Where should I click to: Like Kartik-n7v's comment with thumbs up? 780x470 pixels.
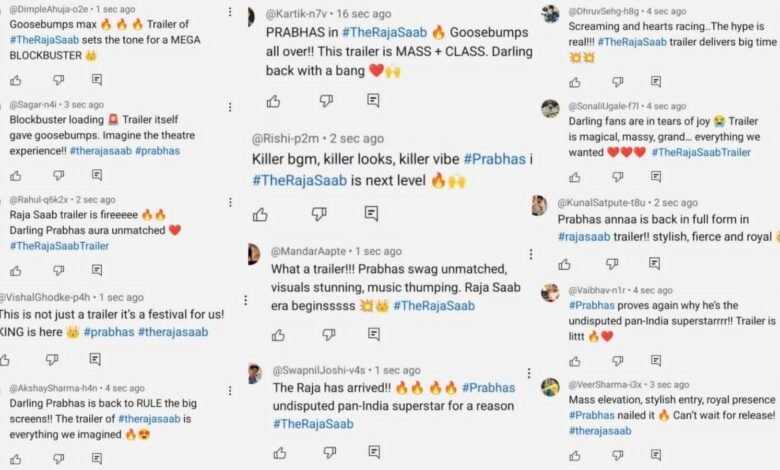pyautogui.click(x=273, y=100)
